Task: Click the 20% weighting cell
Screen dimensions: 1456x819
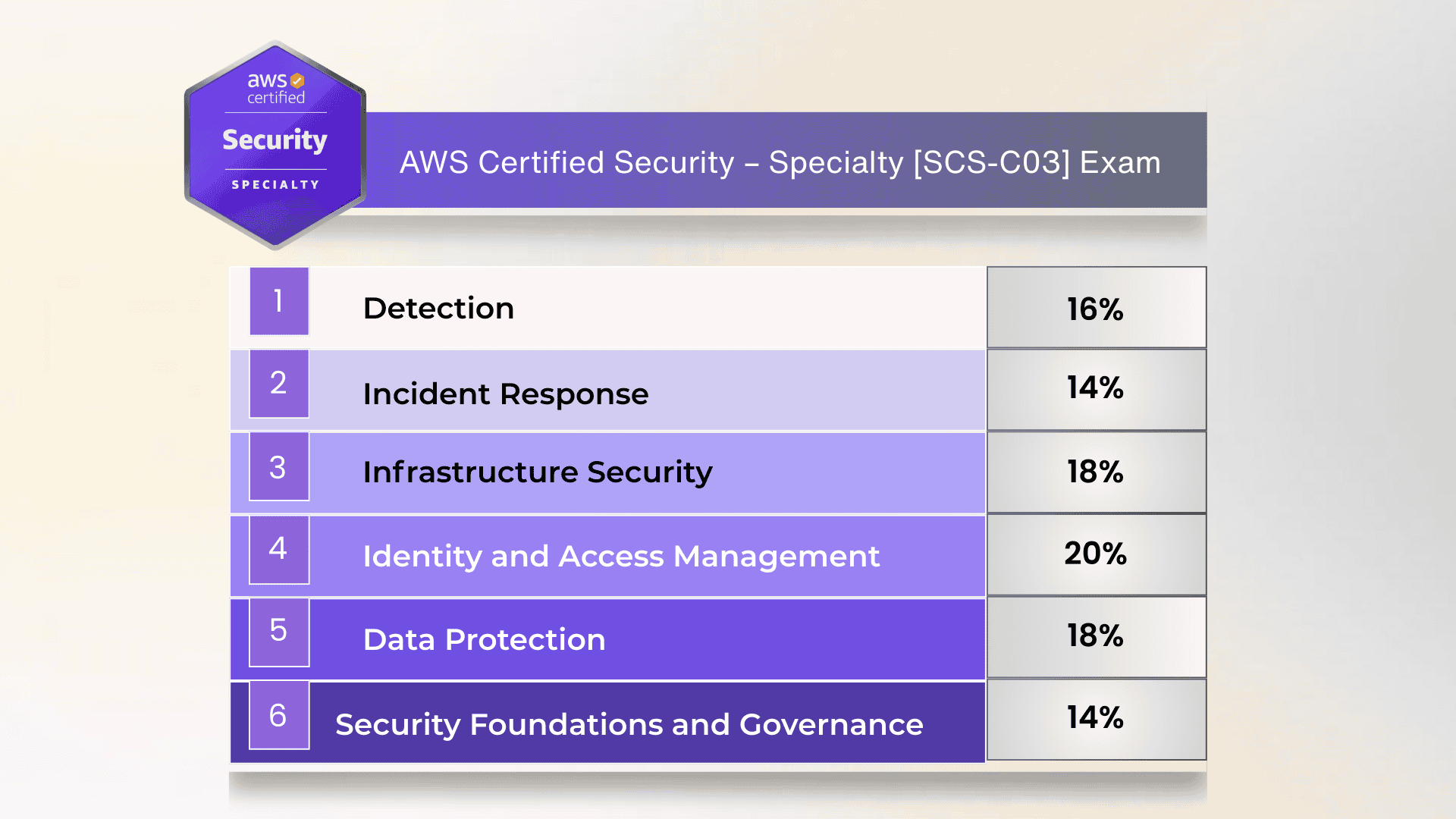Action: [x=1096, y=554]
